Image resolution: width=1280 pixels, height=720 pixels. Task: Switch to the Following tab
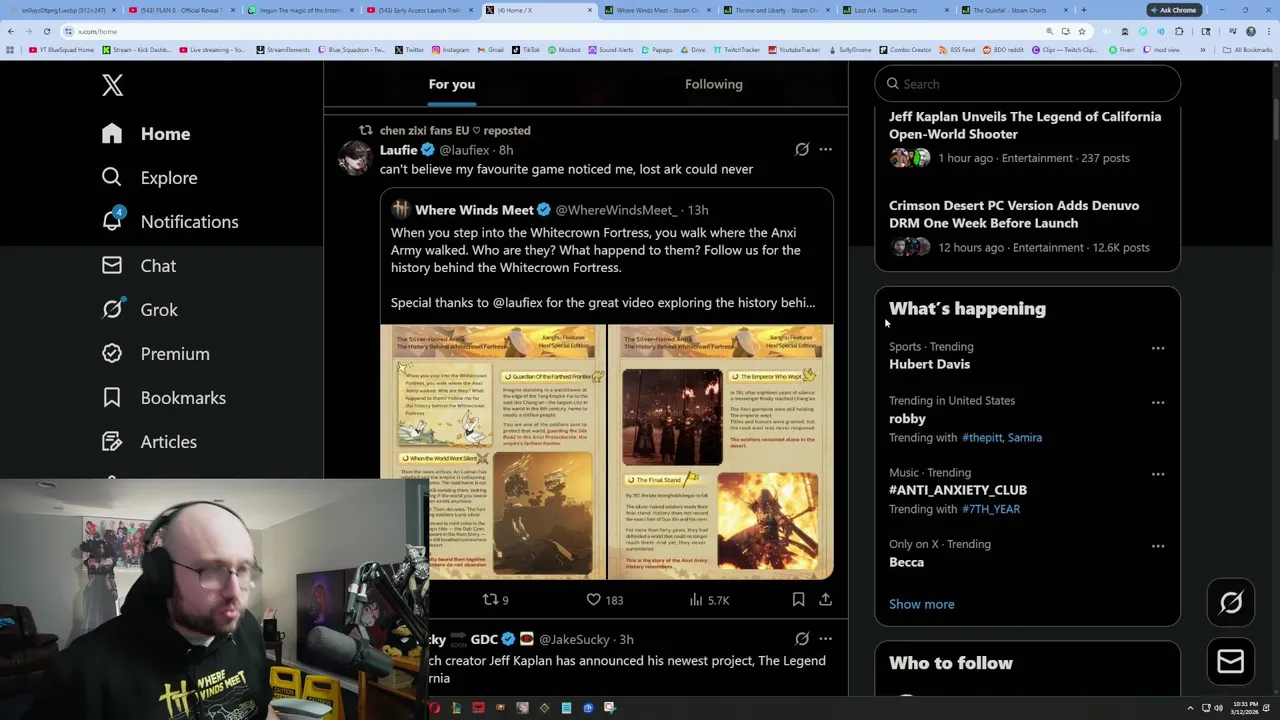tap(714, 84)
